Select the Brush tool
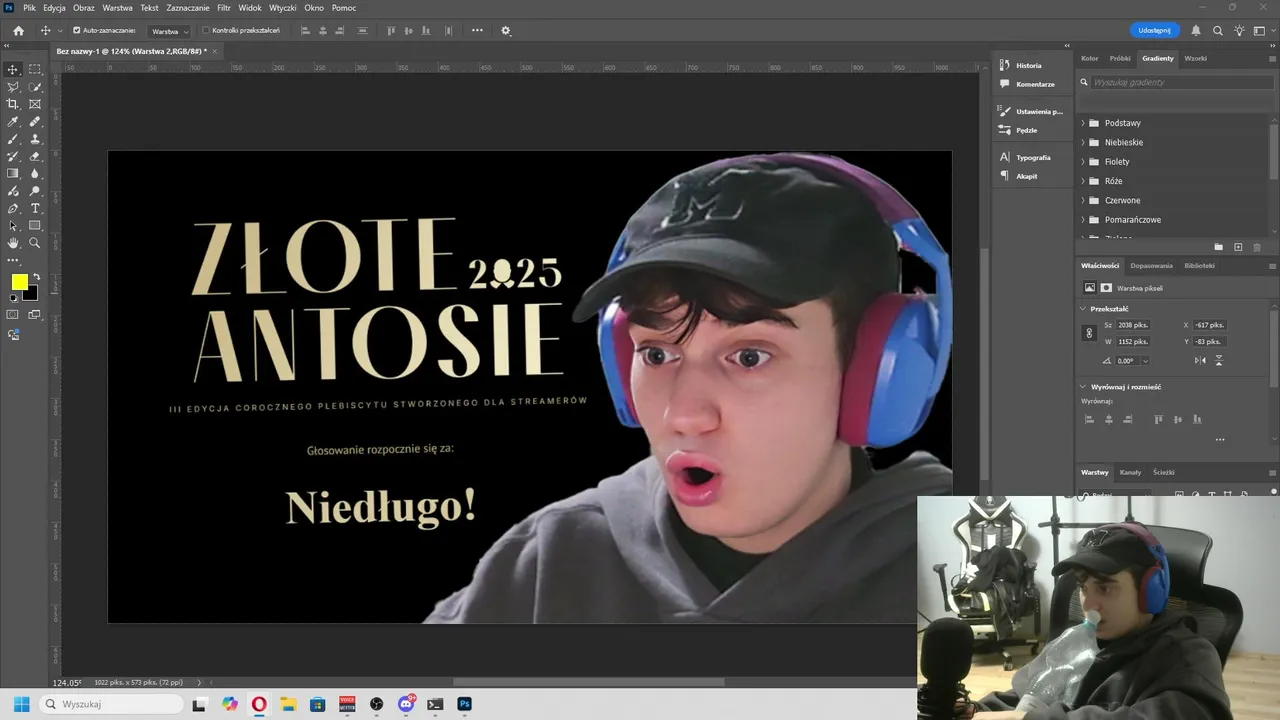 pos(13,139)
